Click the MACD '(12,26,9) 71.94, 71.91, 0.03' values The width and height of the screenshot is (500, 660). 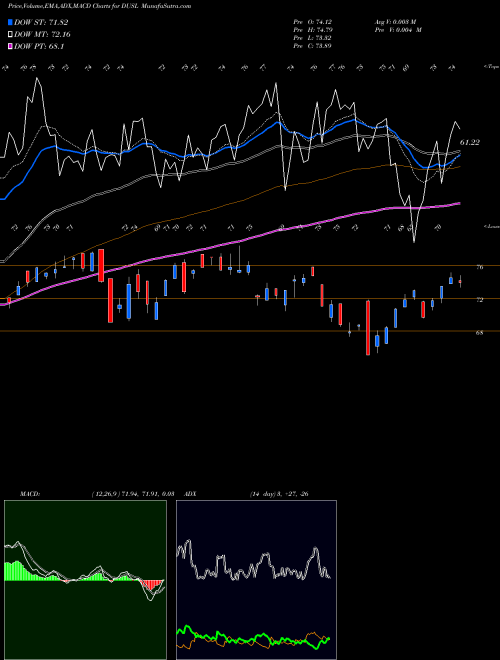click(x=133, y=494)
